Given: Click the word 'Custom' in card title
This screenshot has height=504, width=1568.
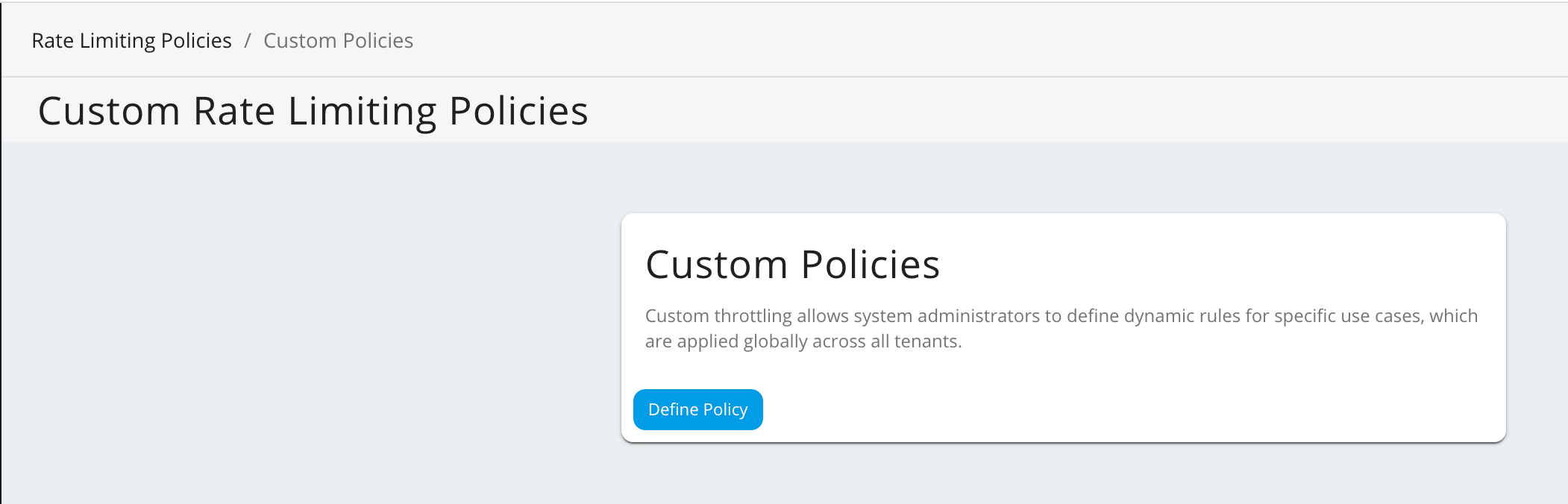Looking at the screenshot, I should (717, 264).
